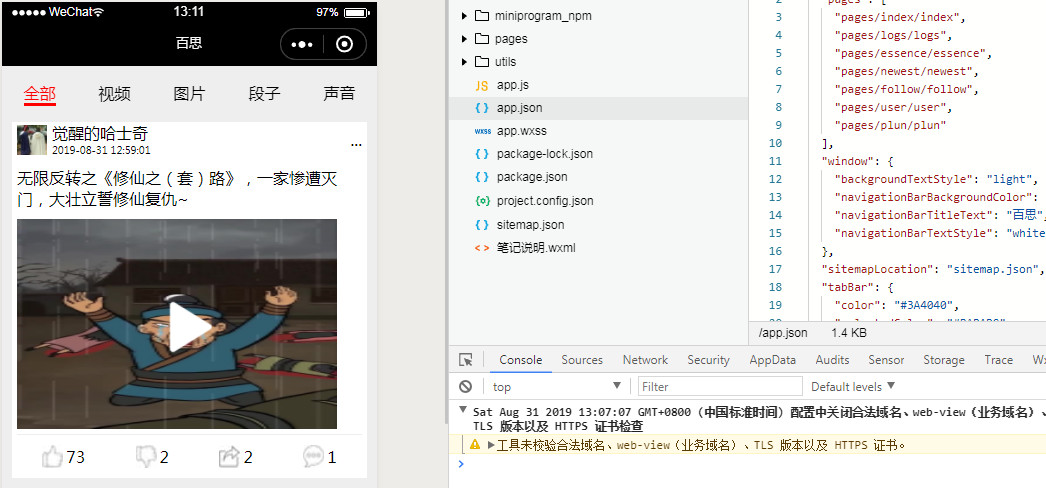The height and width of the screenshot is (488, 1046).
Task: Switch to the AppData devtools tab
Action: [772, 360]
